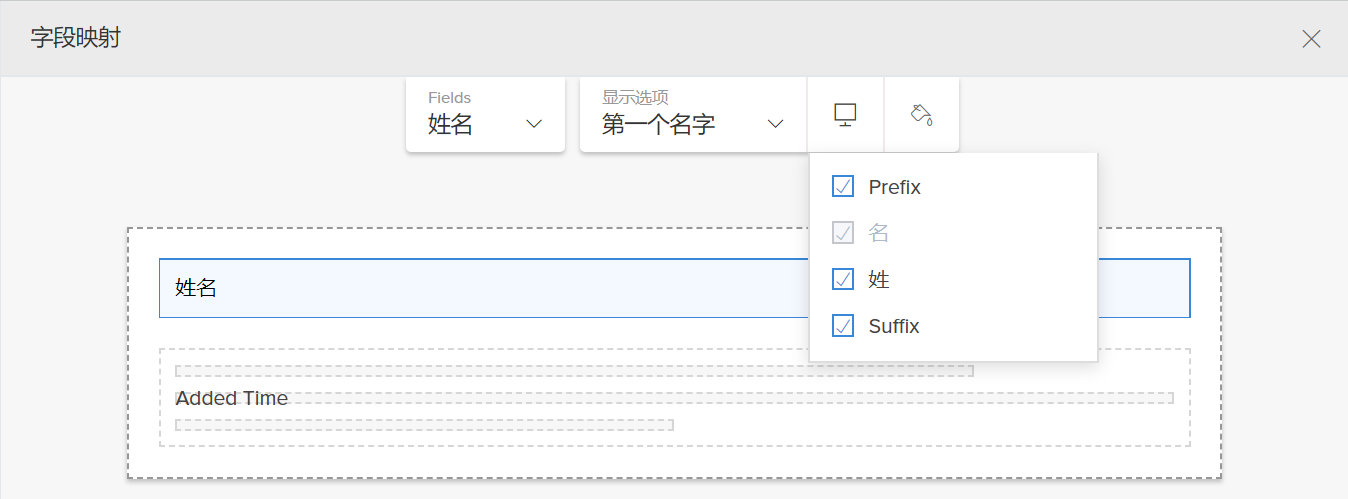The height and width of the screenshot is (499, 1348).
Task: Select the highlighted 姓名 field box
Action: 480,288
